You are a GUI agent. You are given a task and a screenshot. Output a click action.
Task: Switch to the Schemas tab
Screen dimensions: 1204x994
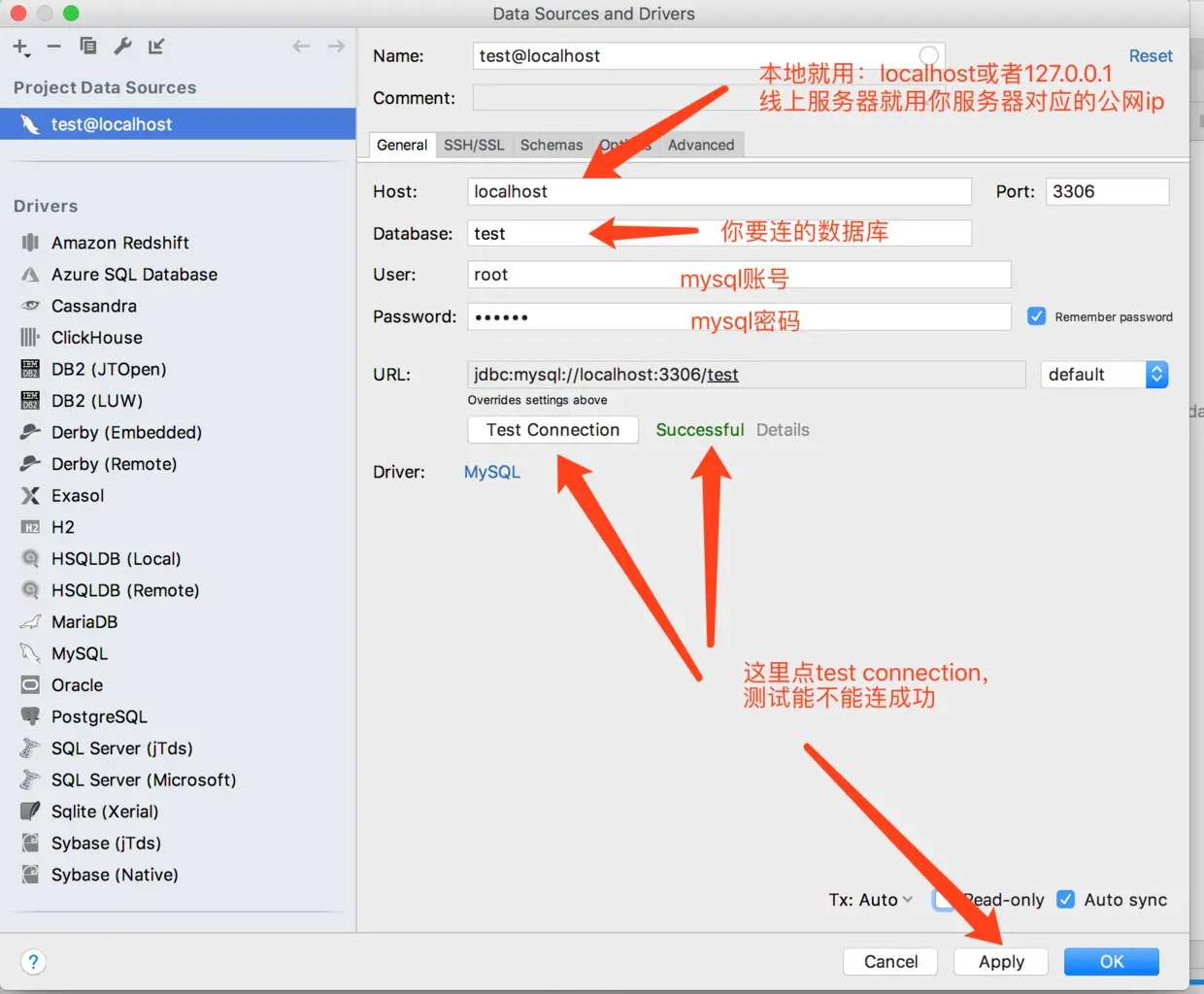pyautogui.click(x=552, y=145)
